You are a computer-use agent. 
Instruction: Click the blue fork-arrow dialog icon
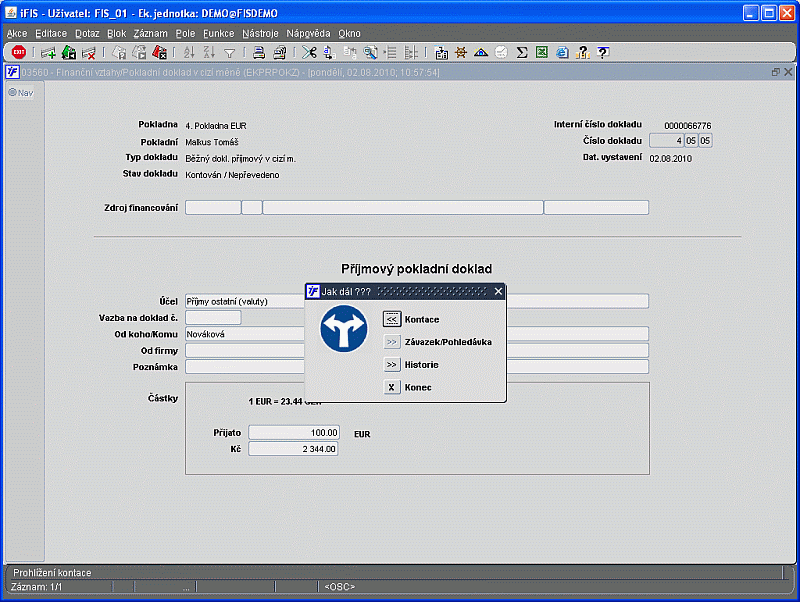point(344,329)
